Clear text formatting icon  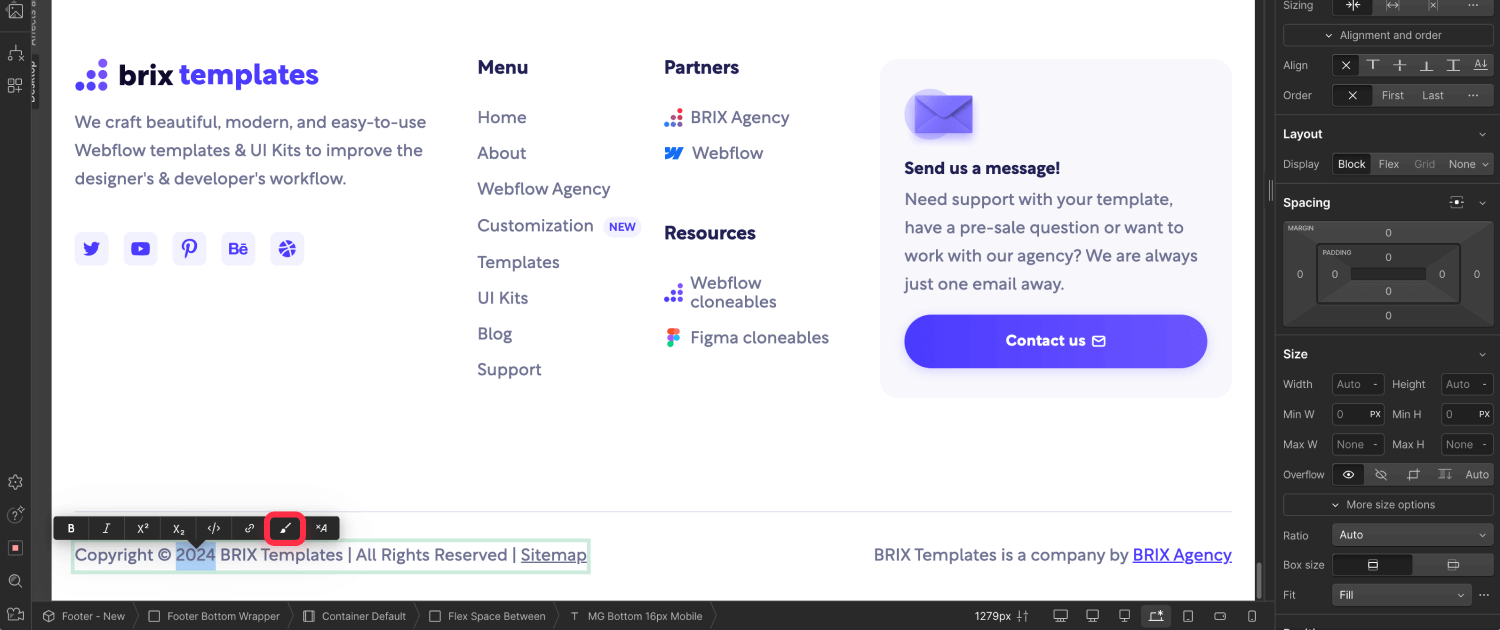(321, 528)
